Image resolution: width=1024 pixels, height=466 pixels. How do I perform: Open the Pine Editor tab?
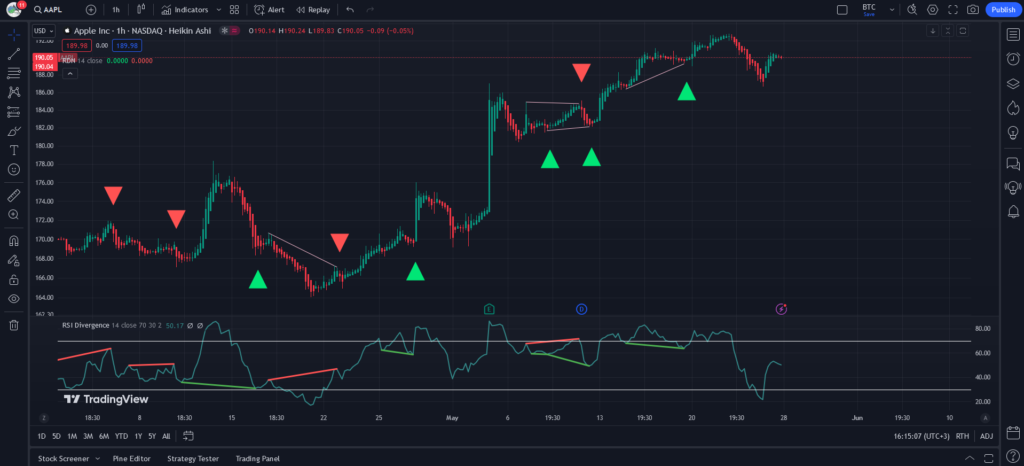pos(131,459)
